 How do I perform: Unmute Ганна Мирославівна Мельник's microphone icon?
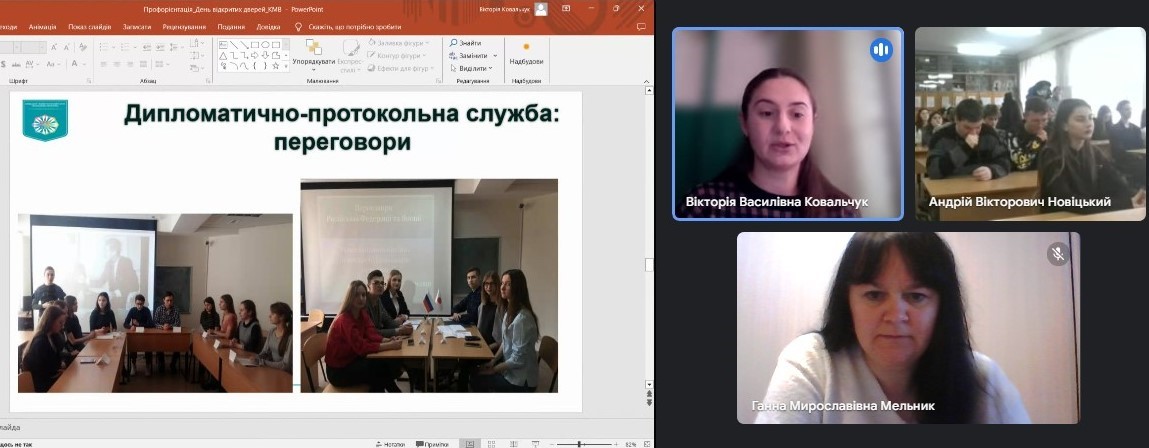[x=1057, y=254]
